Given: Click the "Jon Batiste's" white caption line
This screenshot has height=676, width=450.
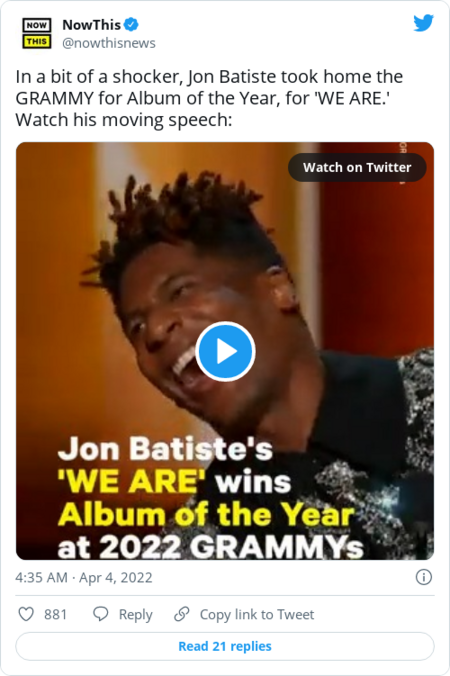Looking at the screenshot, I should point(165,449).
